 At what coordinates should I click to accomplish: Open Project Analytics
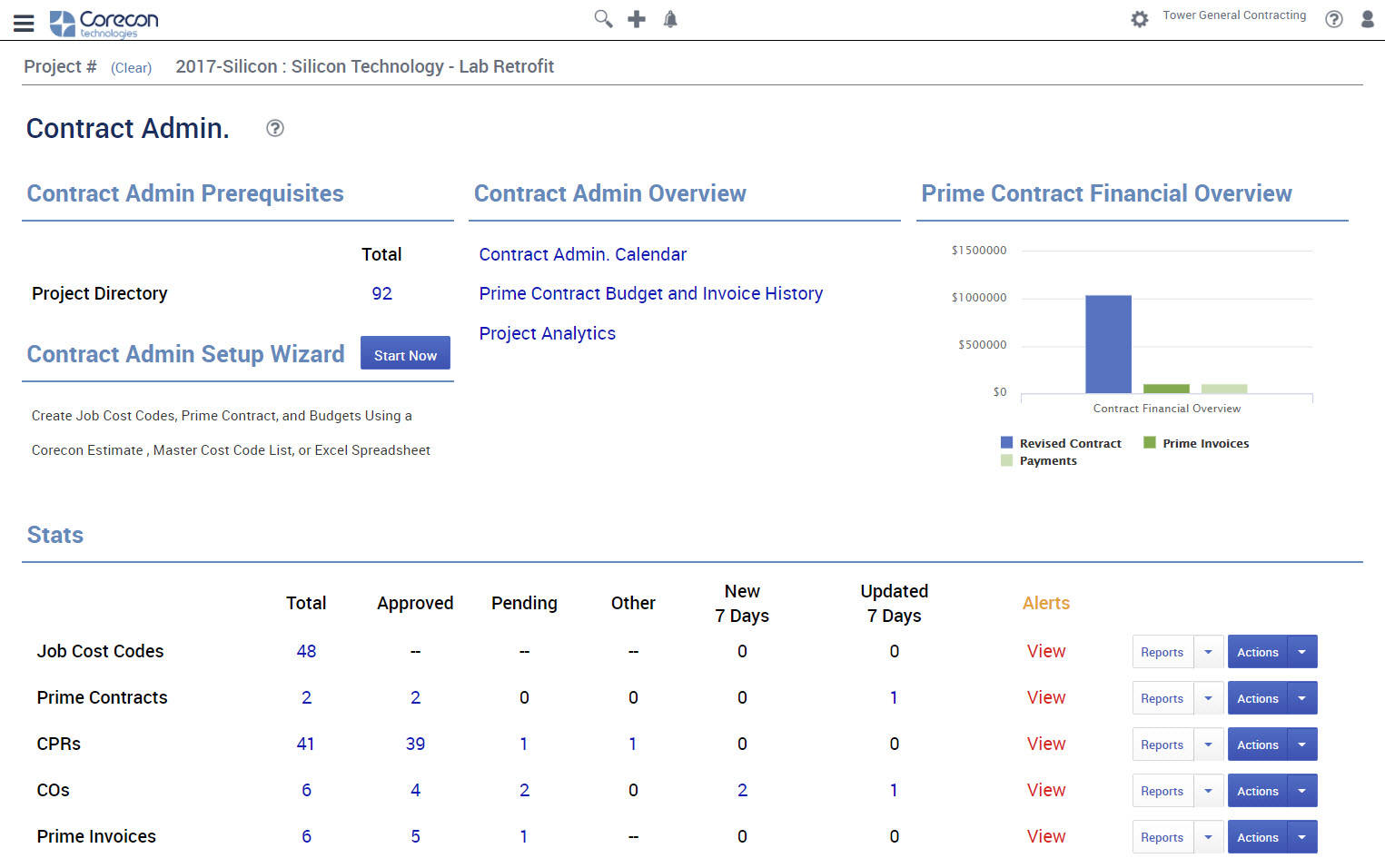[x=547, y=333]
